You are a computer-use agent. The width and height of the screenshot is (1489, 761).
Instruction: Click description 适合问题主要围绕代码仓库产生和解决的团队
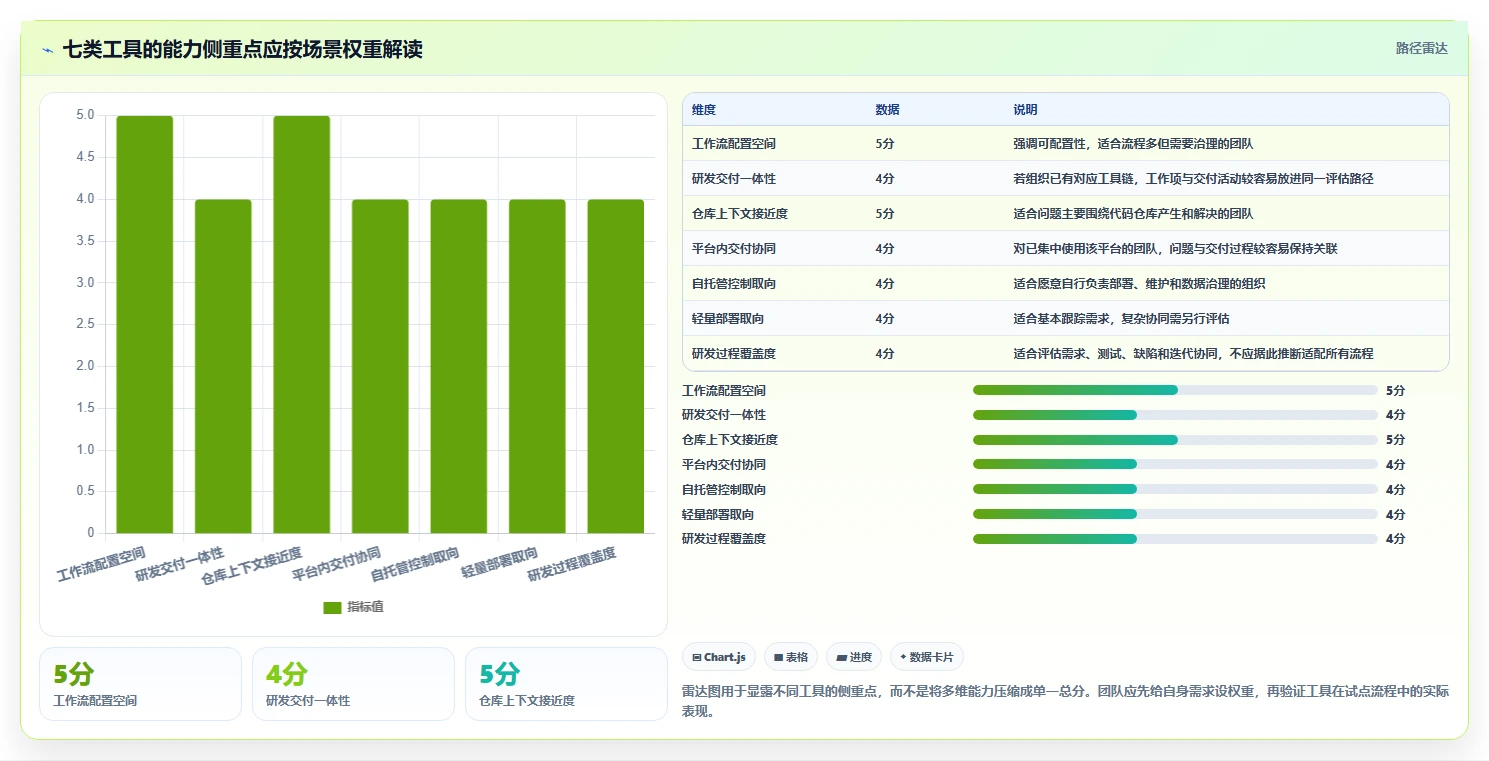[x=1133, y=214]
